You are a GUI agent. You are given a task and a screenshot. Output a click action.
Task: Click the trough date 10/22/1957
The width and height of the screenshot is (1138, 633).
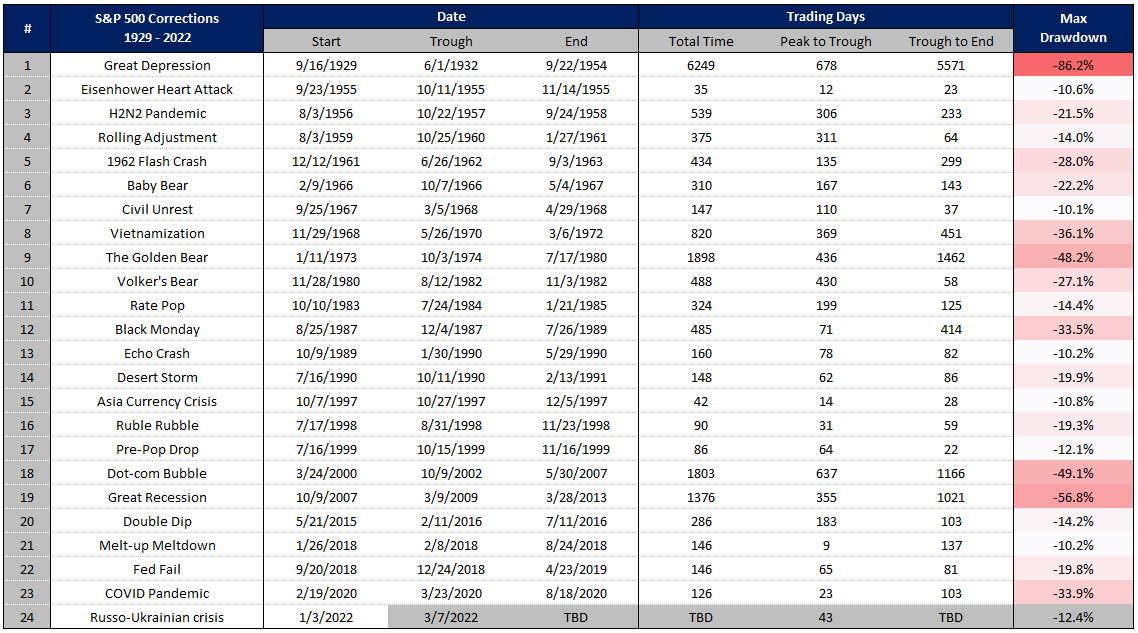451,113
